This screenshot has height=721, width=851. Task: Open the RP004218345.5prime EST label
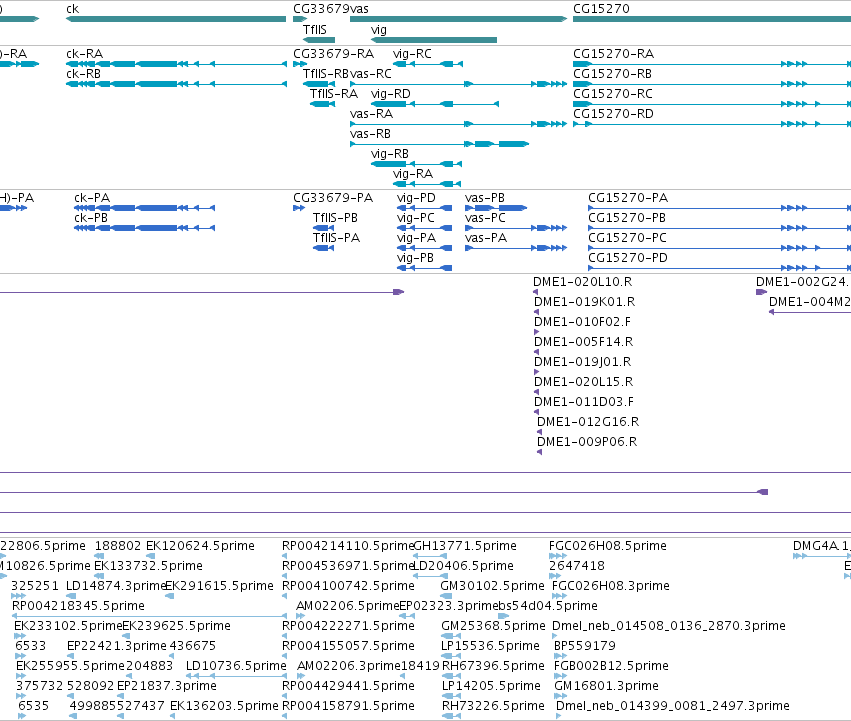78,606
